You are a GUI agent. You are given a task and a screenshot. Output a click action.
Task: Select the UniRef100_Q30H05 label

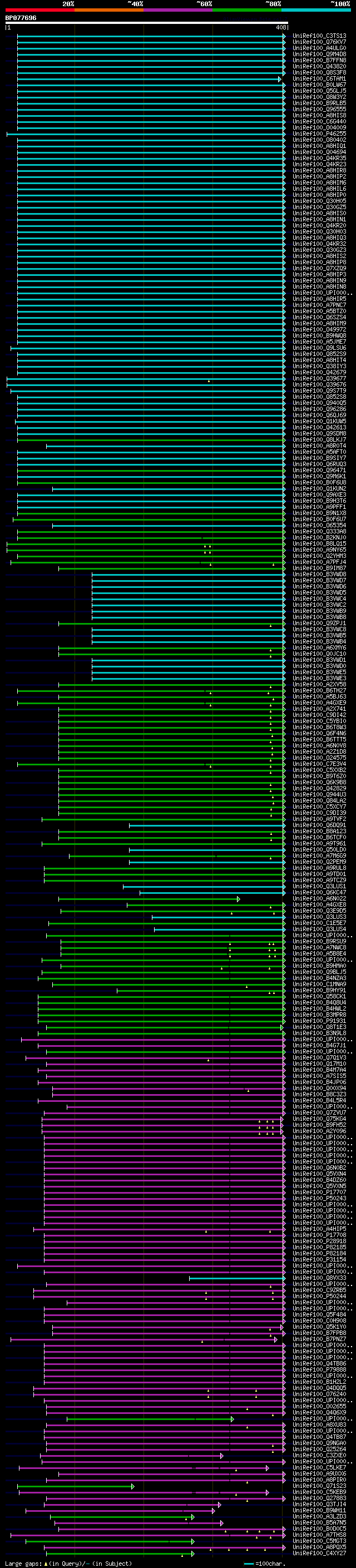pos(319,201)
